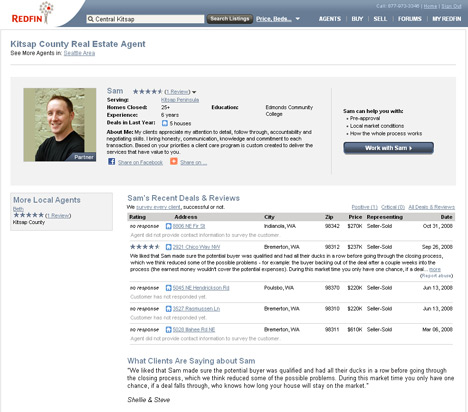The width and height of the screenshot is (468, 412).
Task: Click the Central Kitsap search field
Action: [145, 19]
